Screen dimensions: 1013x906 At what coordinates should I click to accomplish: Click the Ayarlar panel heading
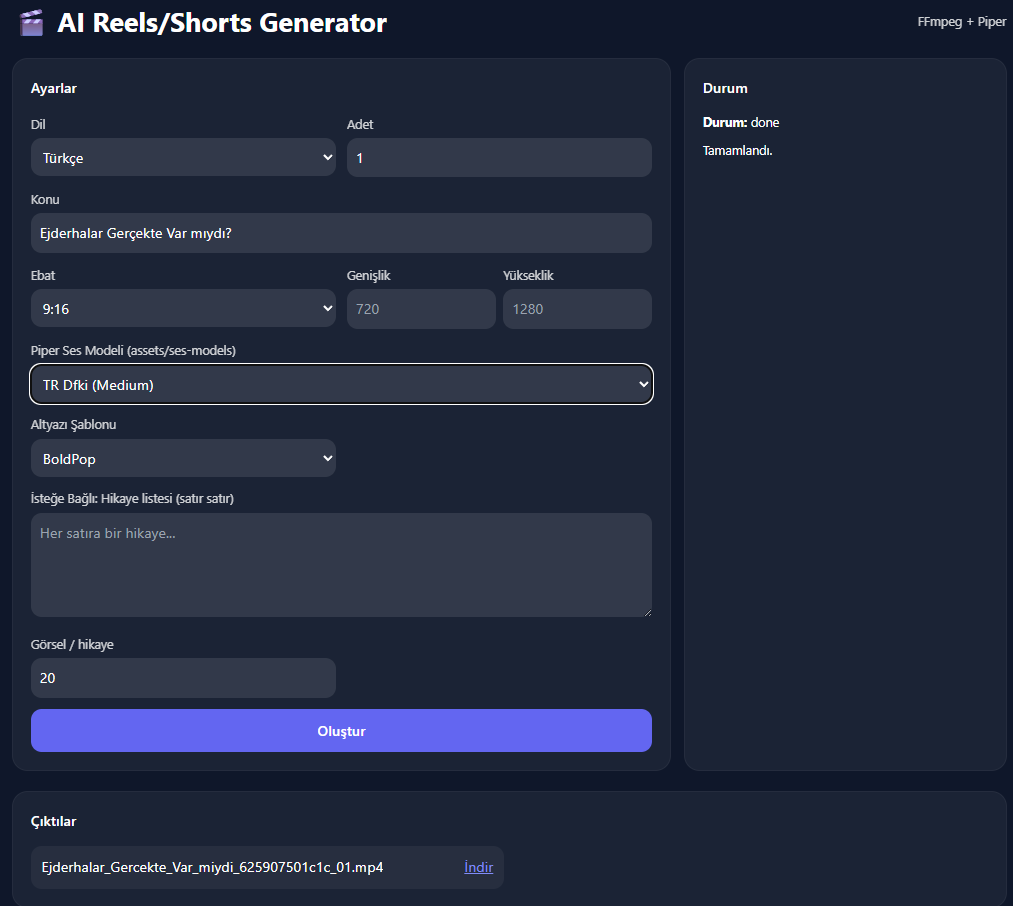(x=54, y=88)
